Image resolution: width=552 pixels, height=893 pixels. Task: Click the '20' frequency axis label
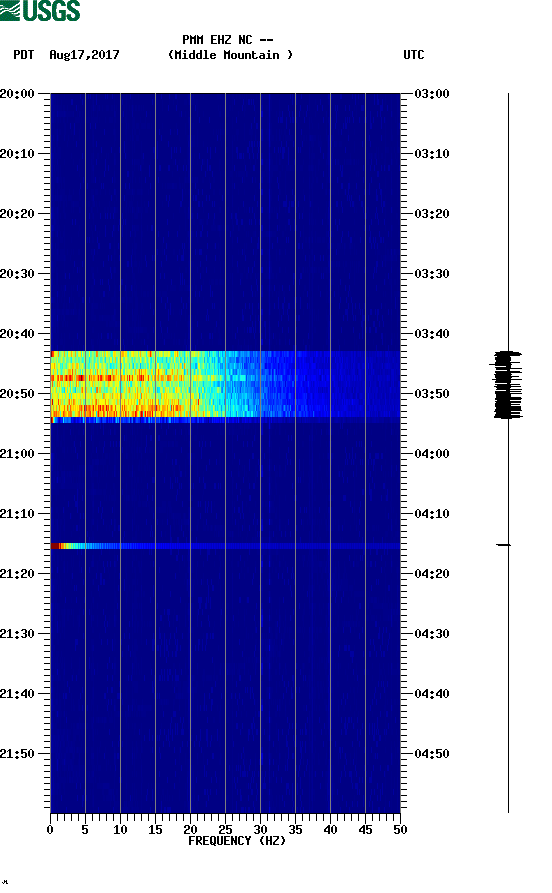(190, 830)
